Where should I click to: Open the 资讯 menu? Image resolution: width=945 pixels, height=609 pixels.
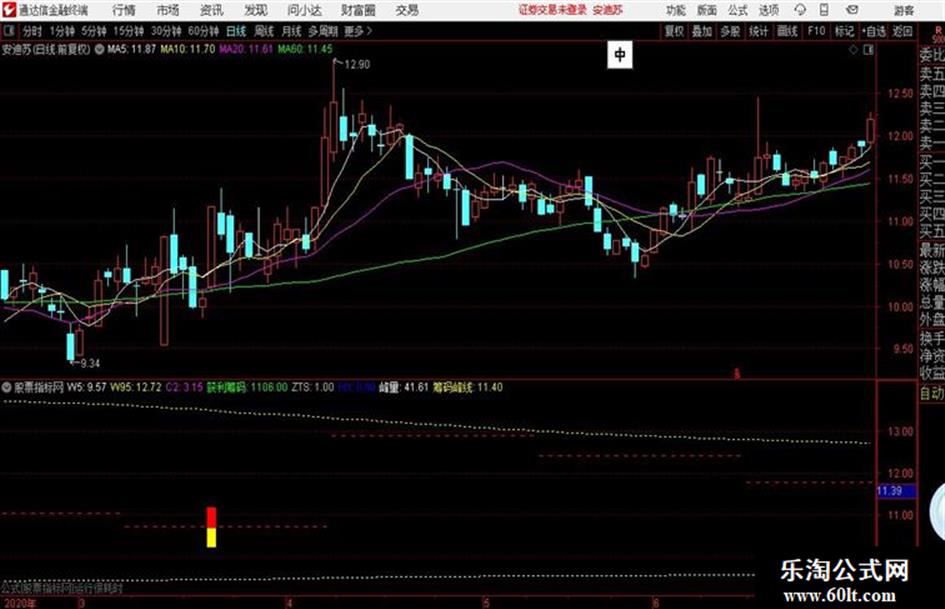[212, 10]
